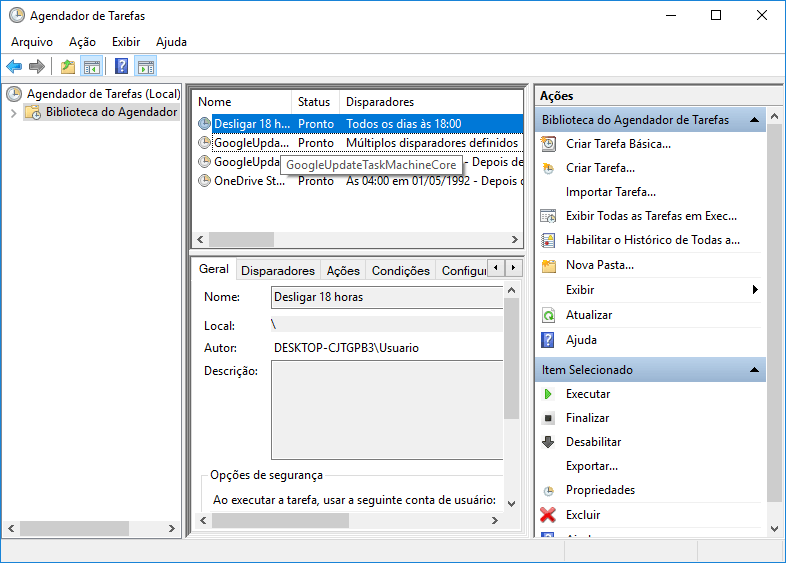Switch to the Condições tab
This screenshot has width=786, height=563.
coord(401,271)
